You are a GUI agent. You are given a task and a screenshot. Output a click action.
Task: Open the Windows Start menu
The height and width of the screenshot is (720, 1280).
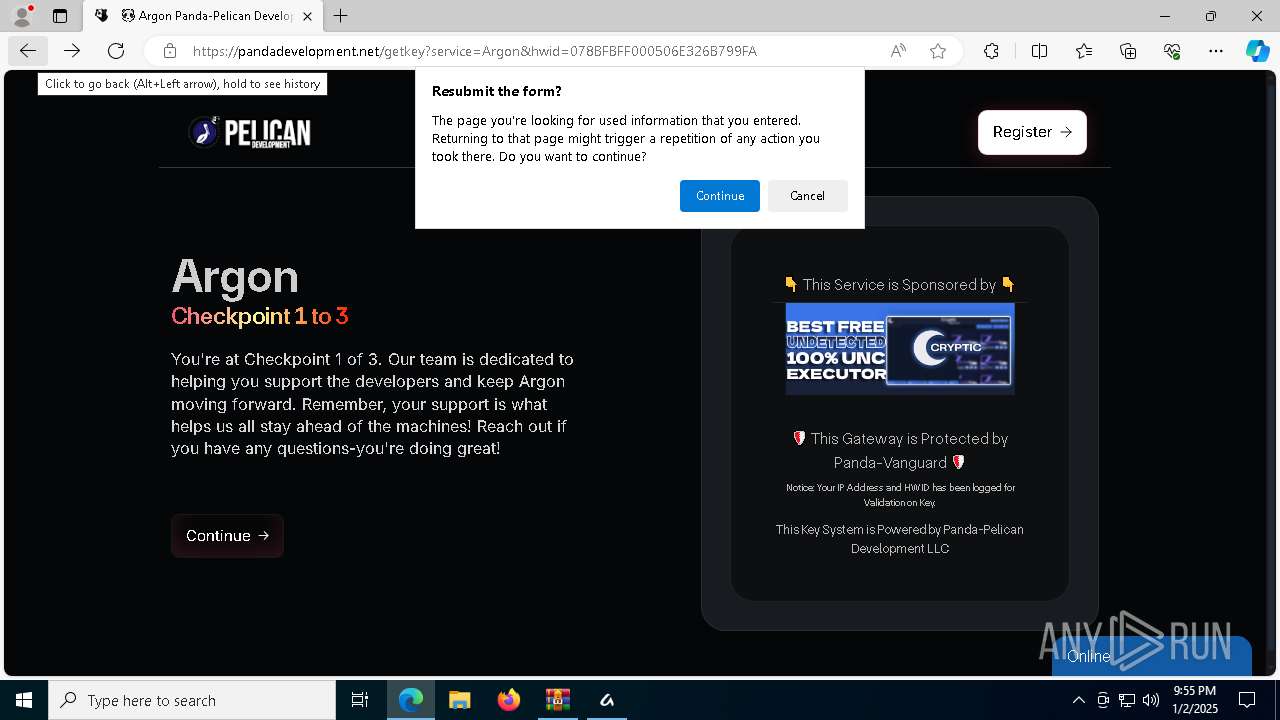click(x=24, y=700)
